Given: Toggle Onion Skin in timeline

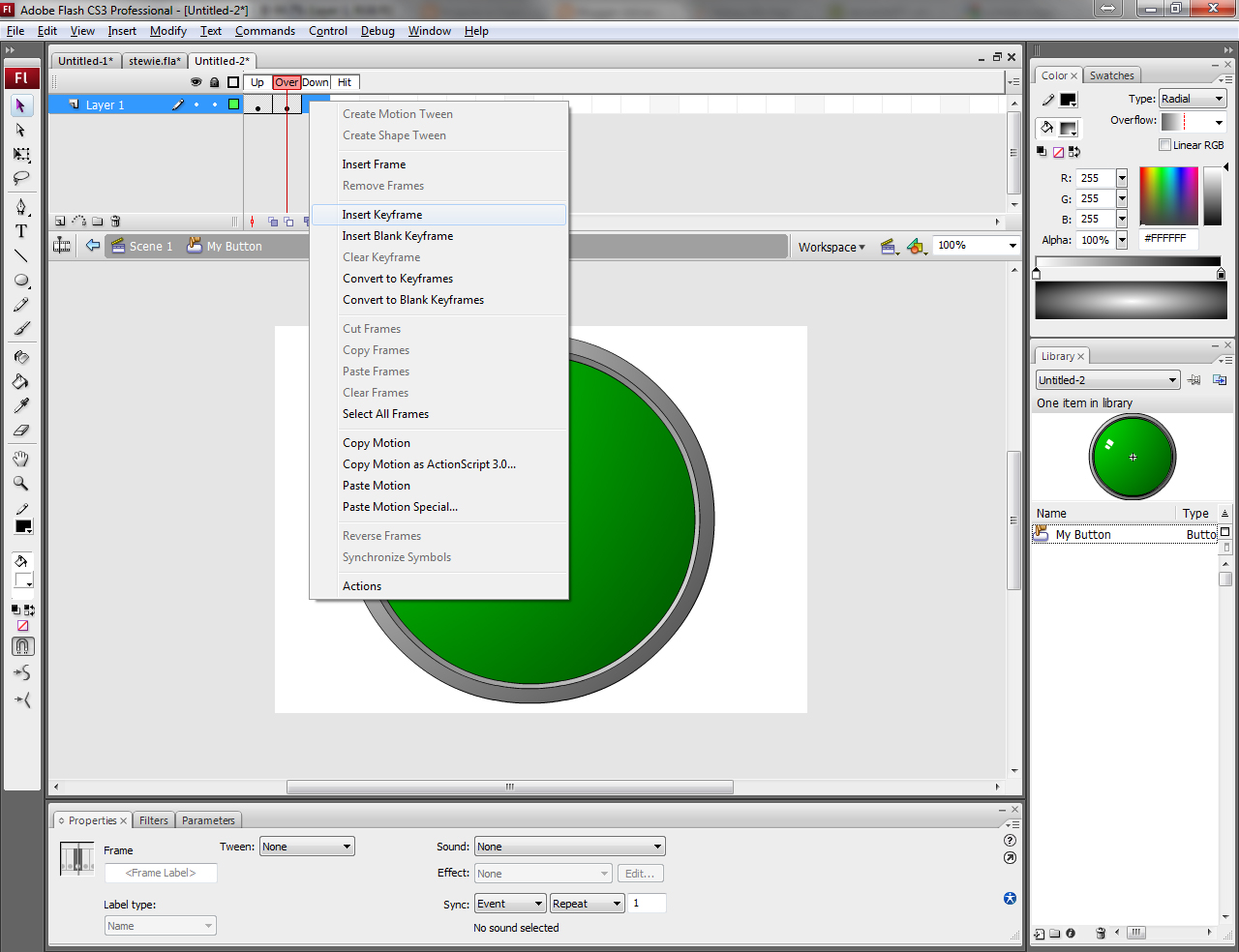Looking at the screenshot, I should (x=272, y=222).
